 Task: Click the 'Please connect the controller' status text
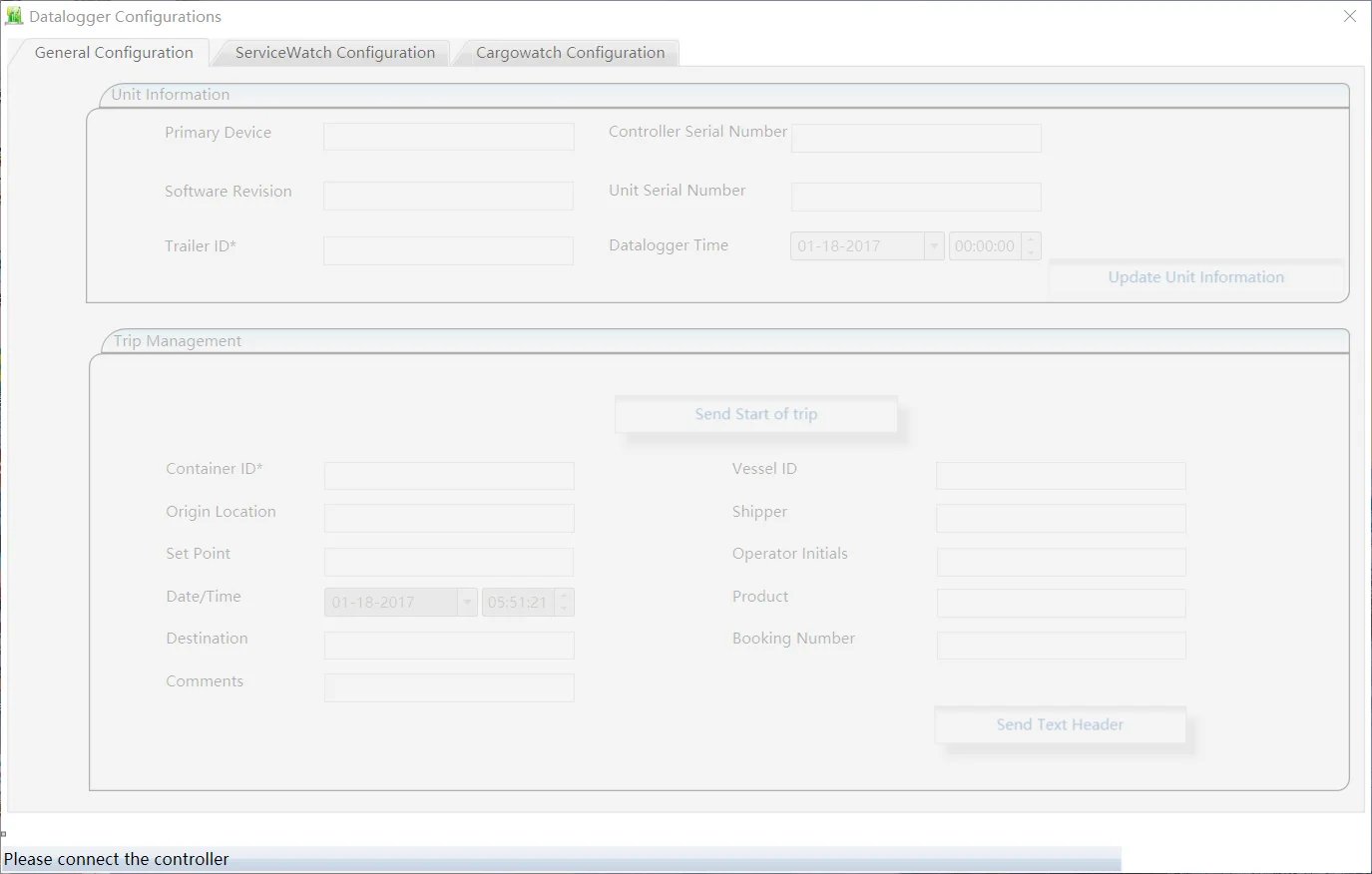tap(117, 859)
